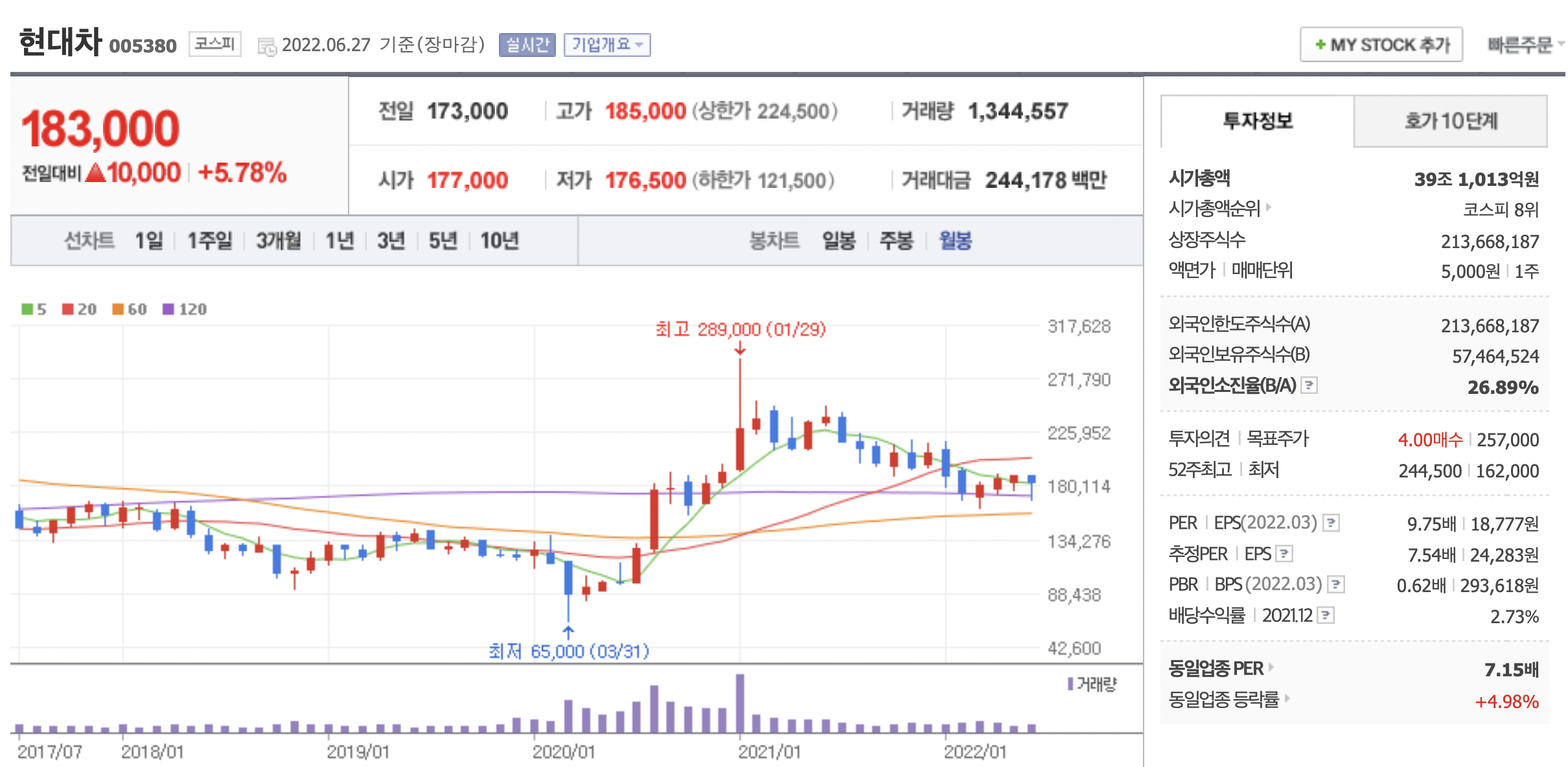This screenshot has height=767, width=1568.
Task: Click the 상장주식수 value 213,668,187
Action: (1490, 242)
